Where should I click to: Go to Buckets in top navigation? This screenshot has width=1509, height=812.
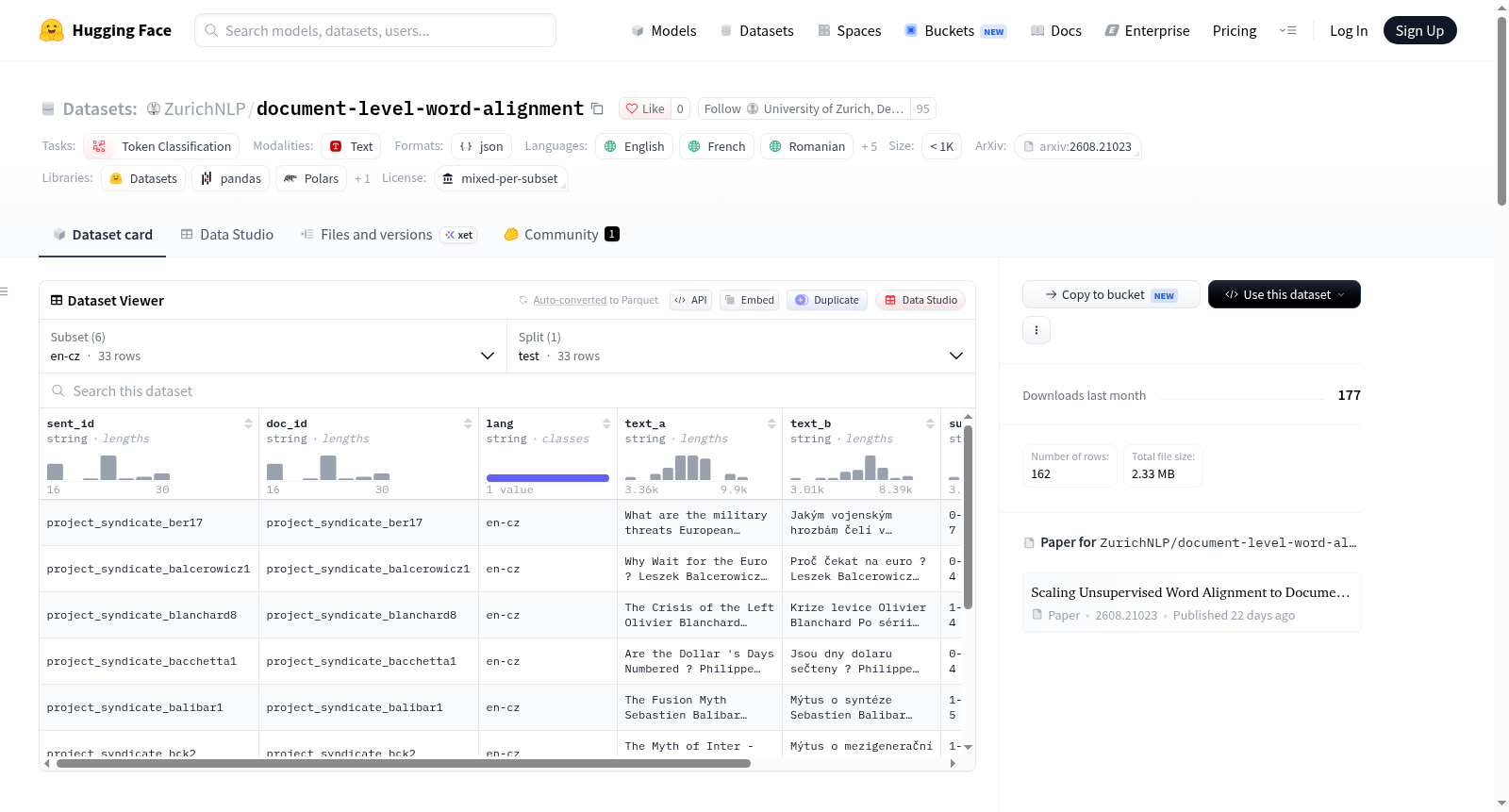955,30
